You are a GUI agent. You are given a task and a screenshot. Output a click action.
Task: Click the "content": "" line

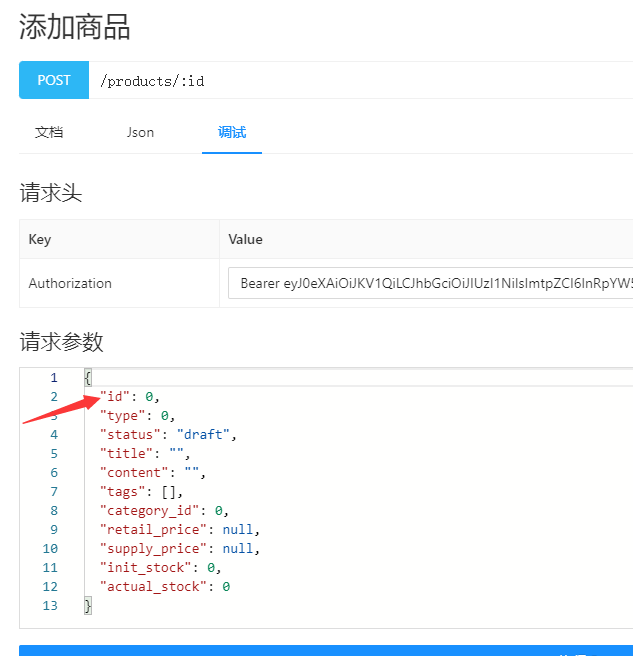coord(153,472)
